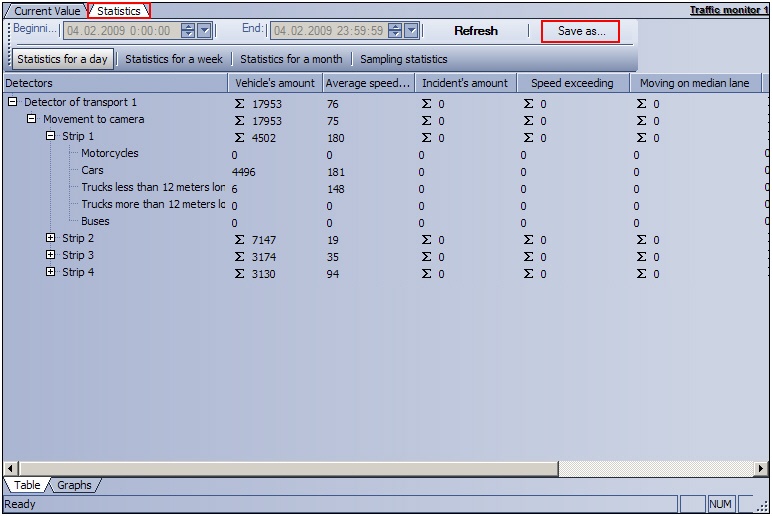
Task: Expand the Strip 2 node
Action: 51,238
